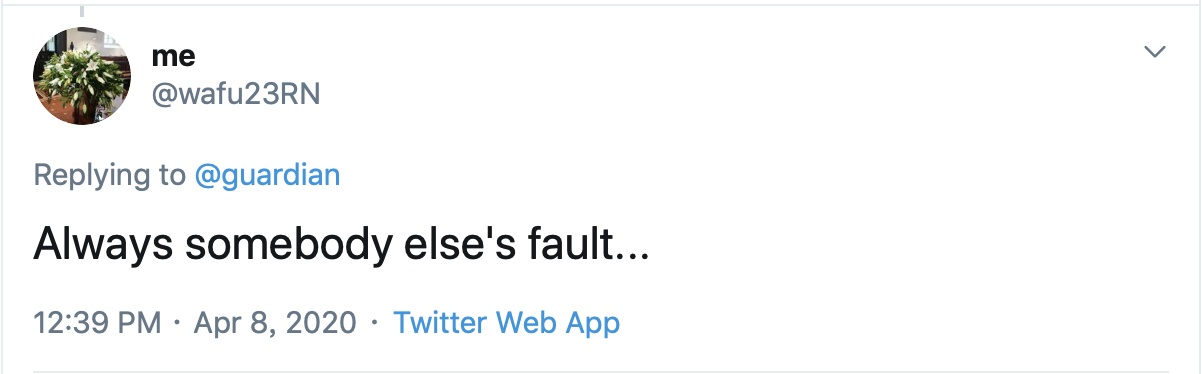
Task: Open the tweet options chevron menu
Action: 1155,51
